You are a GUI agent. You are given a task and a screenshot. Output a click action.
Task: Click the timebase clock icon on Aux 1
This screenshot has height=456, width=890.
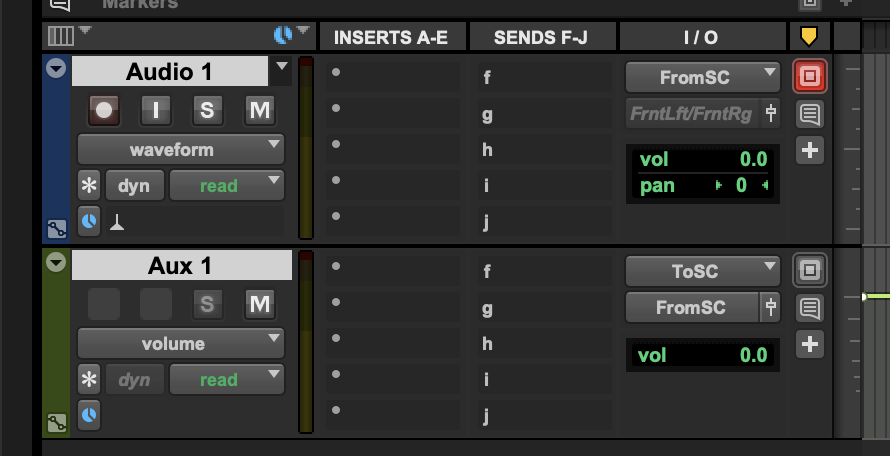pyautogui.click(x=90, y=413)
